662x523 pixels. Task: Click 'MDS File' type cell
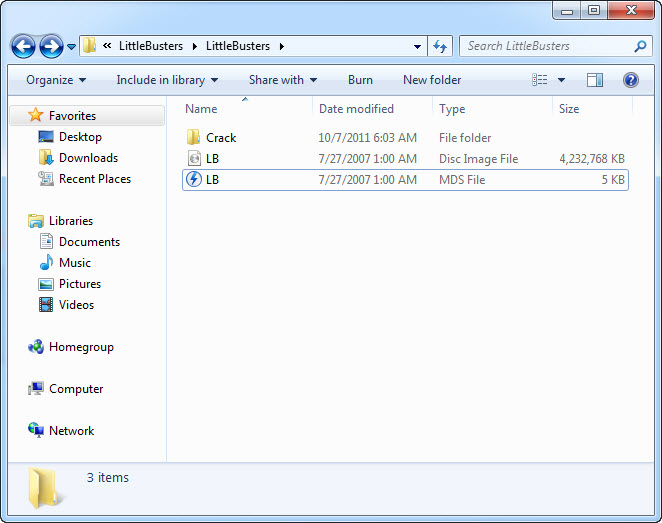coord(462,180)
